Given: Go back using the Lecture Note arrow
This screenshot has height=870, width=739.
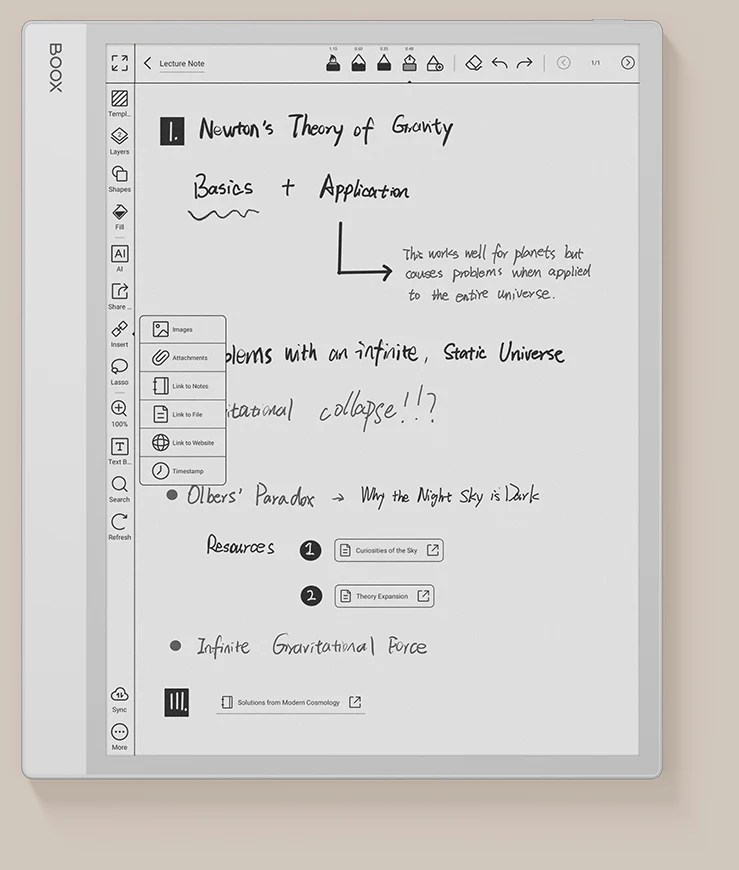Looking at the screenshot, I should tap(148, 63).
